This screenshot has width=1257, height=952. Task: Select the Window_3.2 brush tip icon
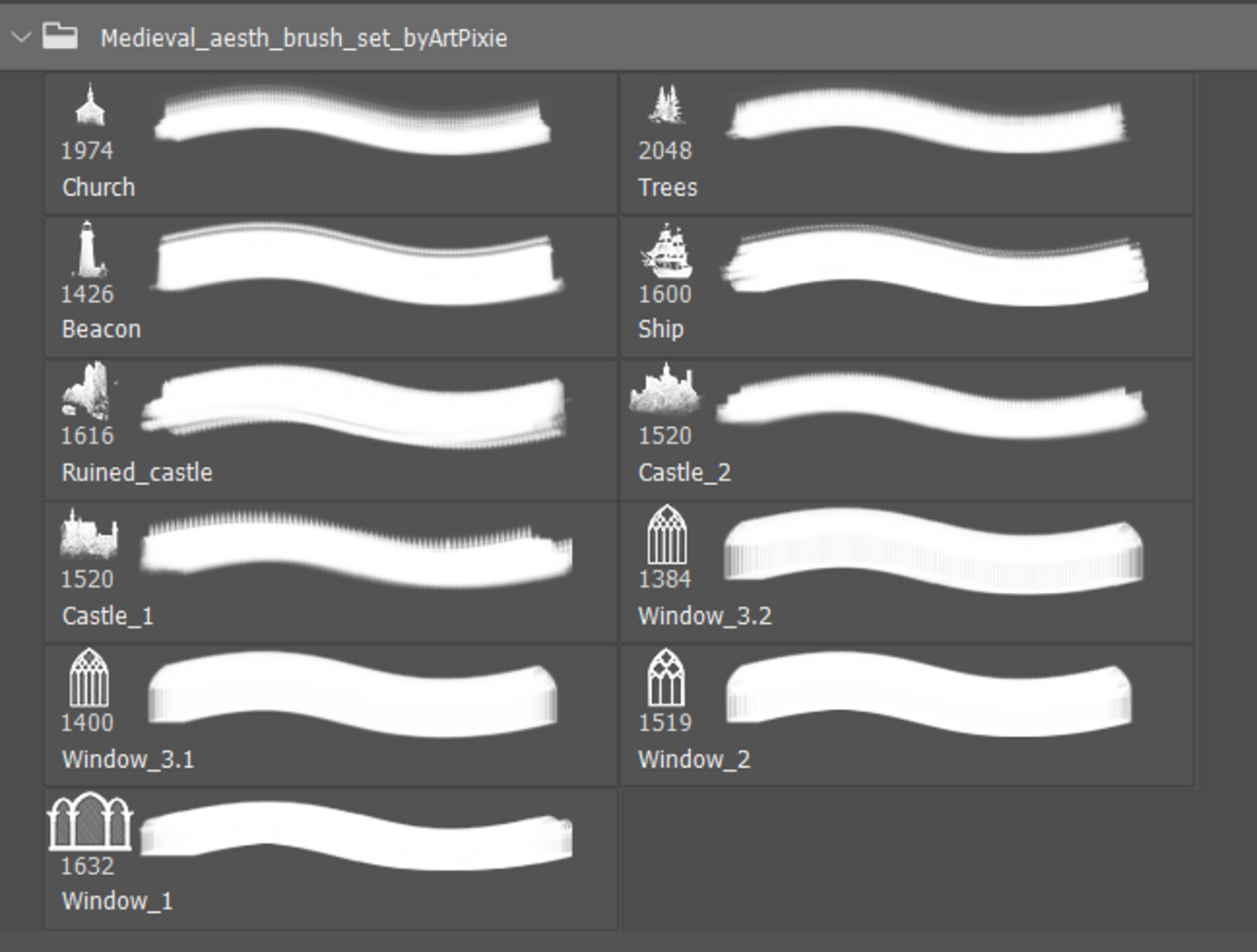pyautogui.click(x=667, y=535)
